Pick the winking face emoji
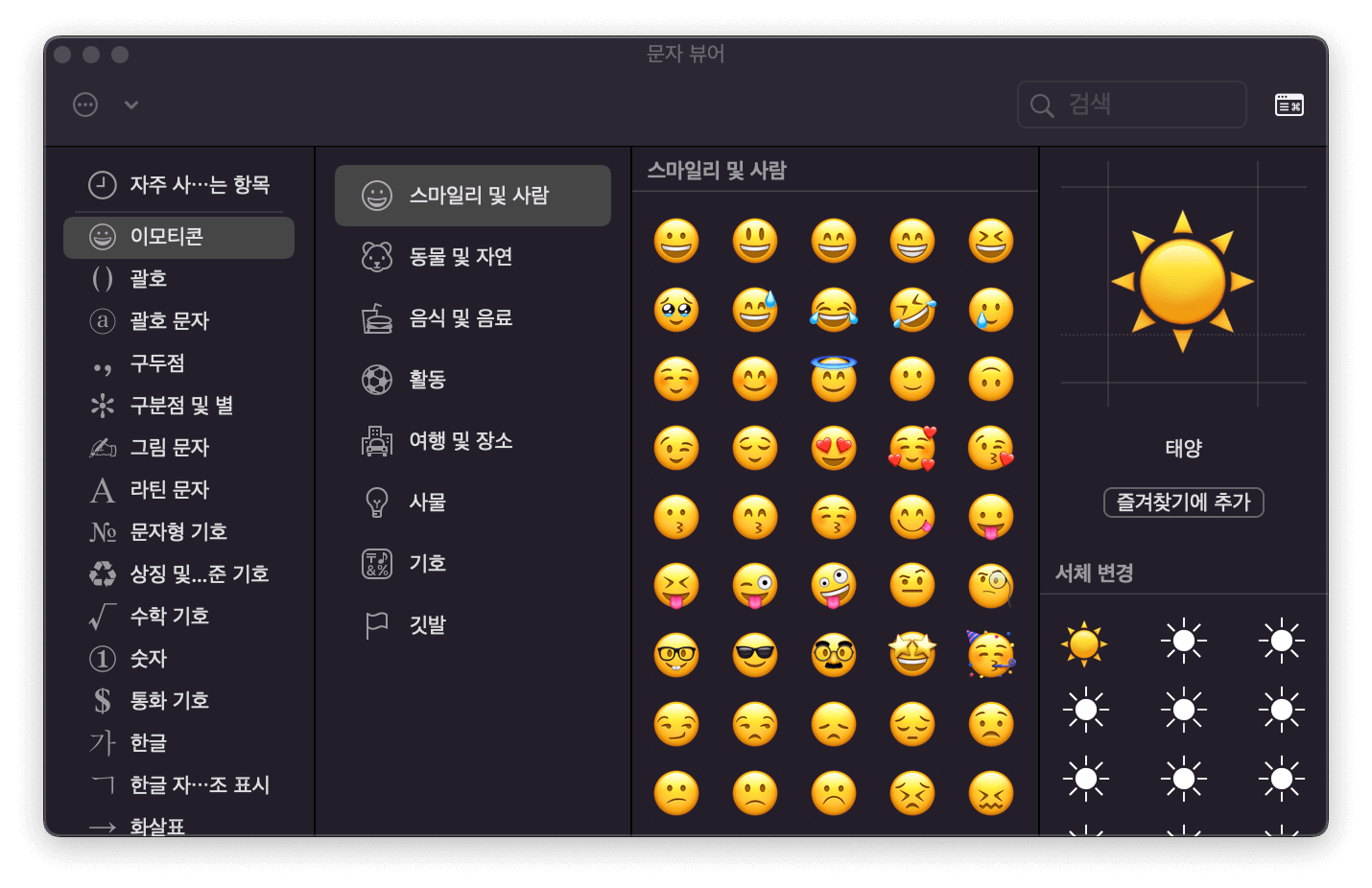Screen dimensions: 1372x888 (676, 448)
